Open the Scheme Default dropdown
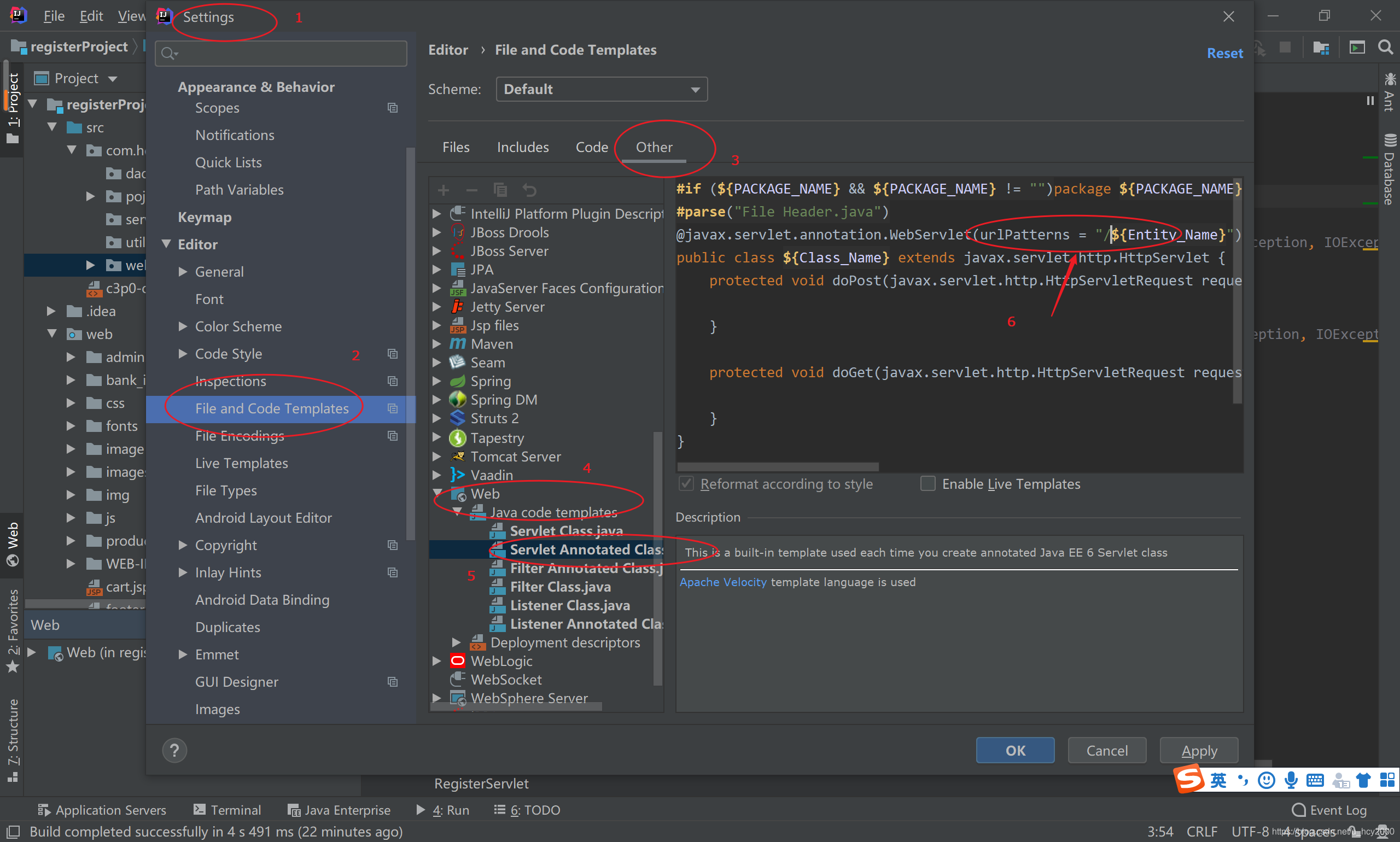 pyautogui.click(x=602, y=90)
